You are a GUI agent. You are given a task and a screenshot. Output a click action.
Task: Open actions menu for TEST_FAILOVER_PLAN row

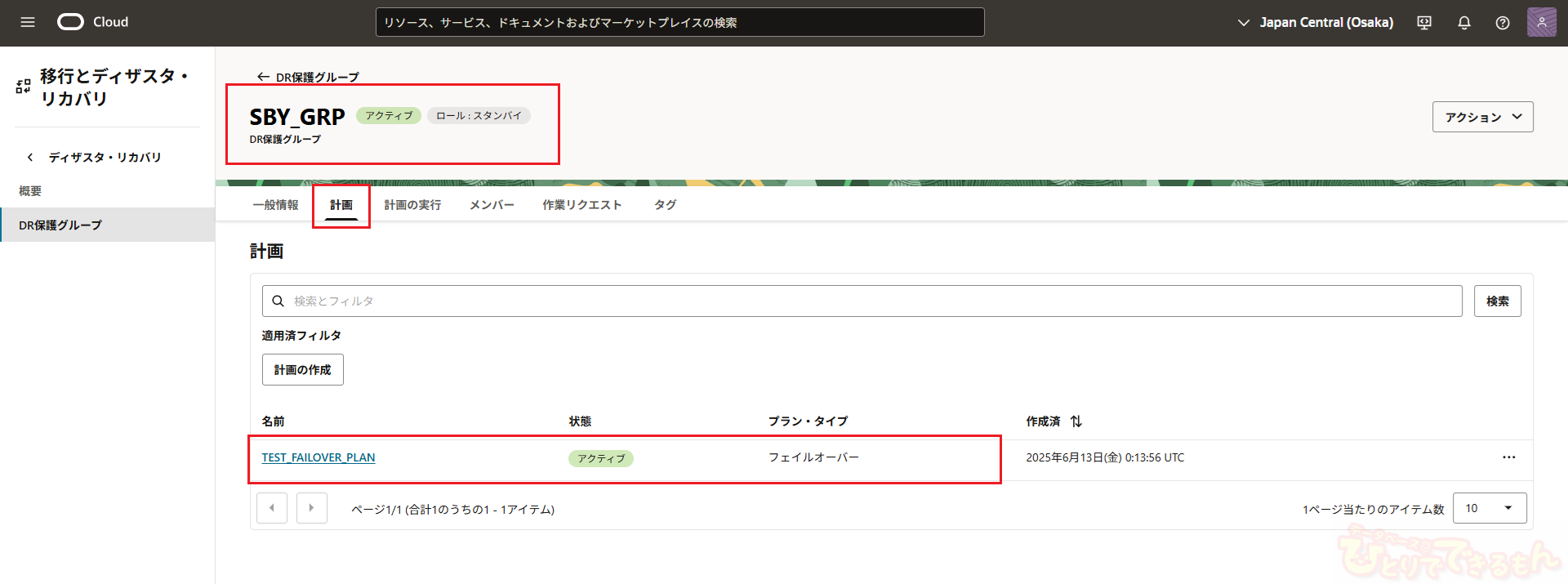(x=1508, y=457)
